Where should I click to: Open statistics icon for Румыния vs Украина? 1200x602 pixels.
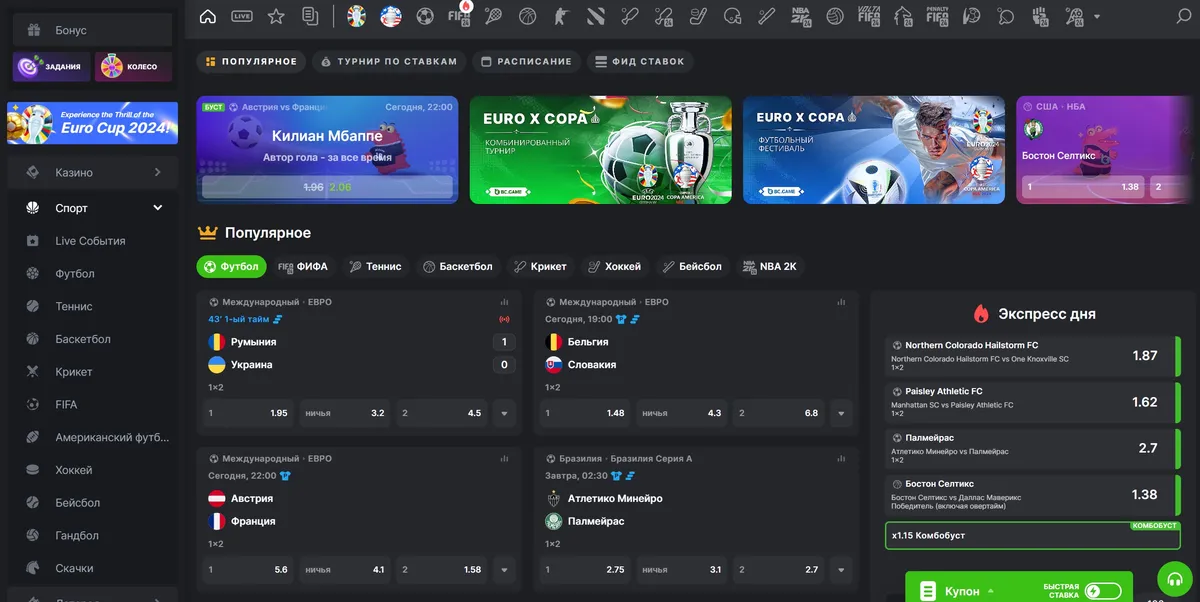tap(504, 302)
